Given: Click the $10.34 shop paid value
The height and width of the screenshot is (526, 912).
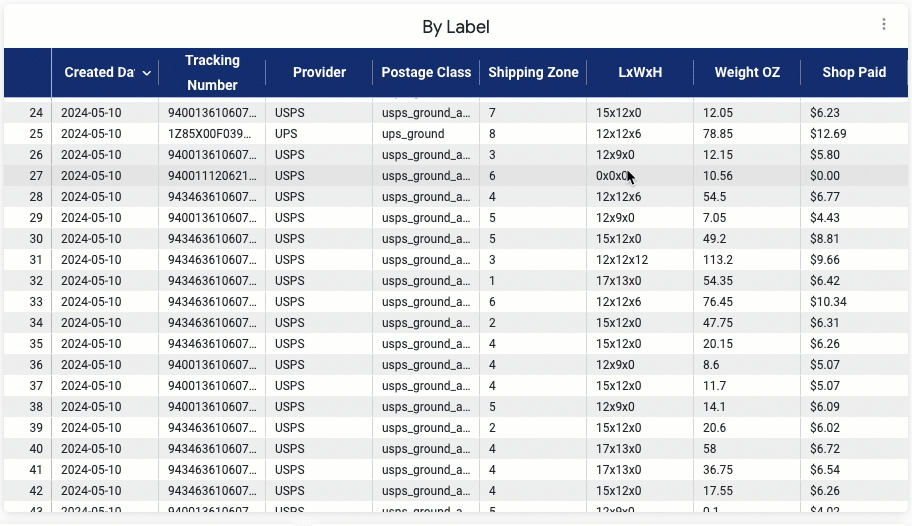Looking at the screenshot, I should click(829, 302).
